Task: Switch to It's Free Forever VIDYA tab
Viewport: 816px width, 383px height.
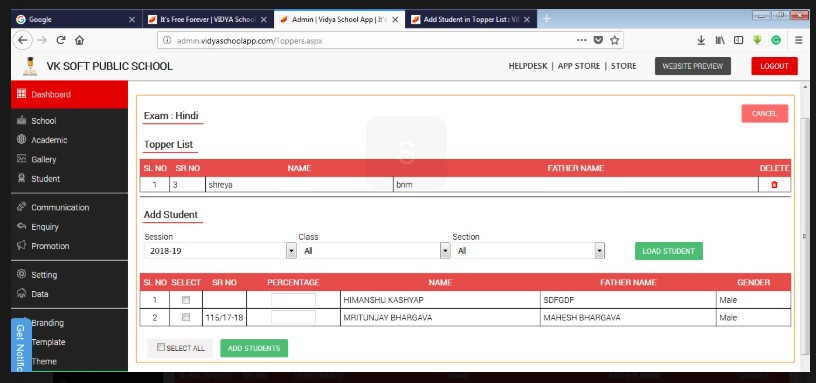Action: pyautogui.click(x=207, y=19)
